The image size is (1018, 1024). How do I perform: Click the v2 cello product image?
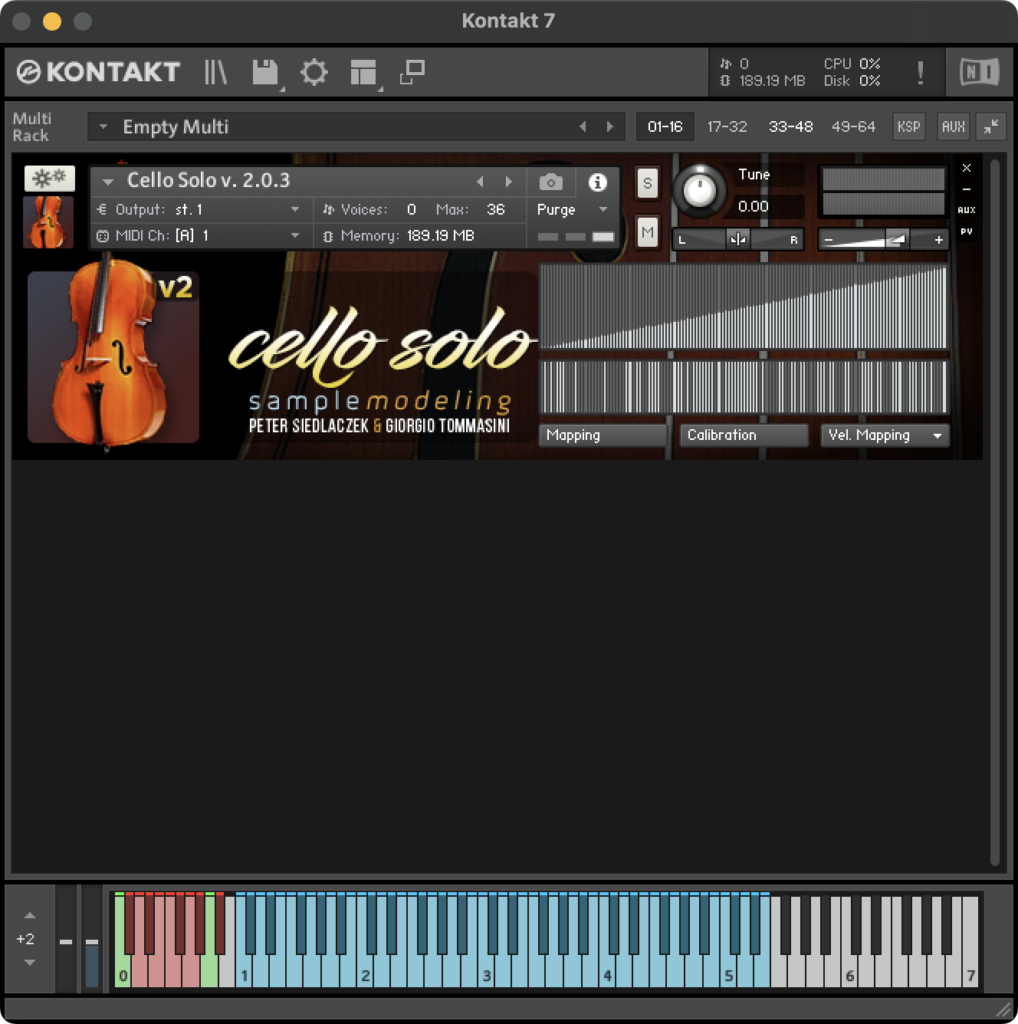click(x=113, y=356)
